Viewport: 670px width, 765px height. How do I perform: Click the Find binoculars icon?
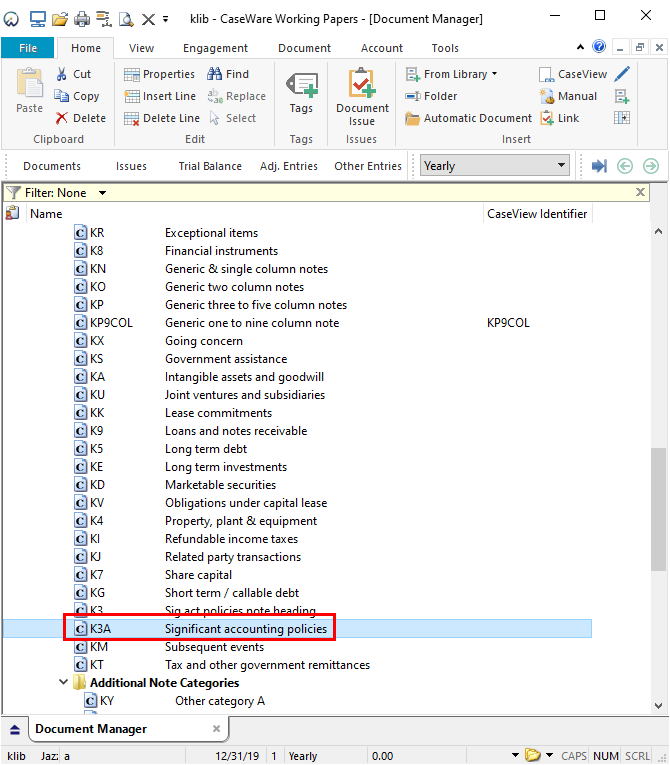[x=214, y=74]
